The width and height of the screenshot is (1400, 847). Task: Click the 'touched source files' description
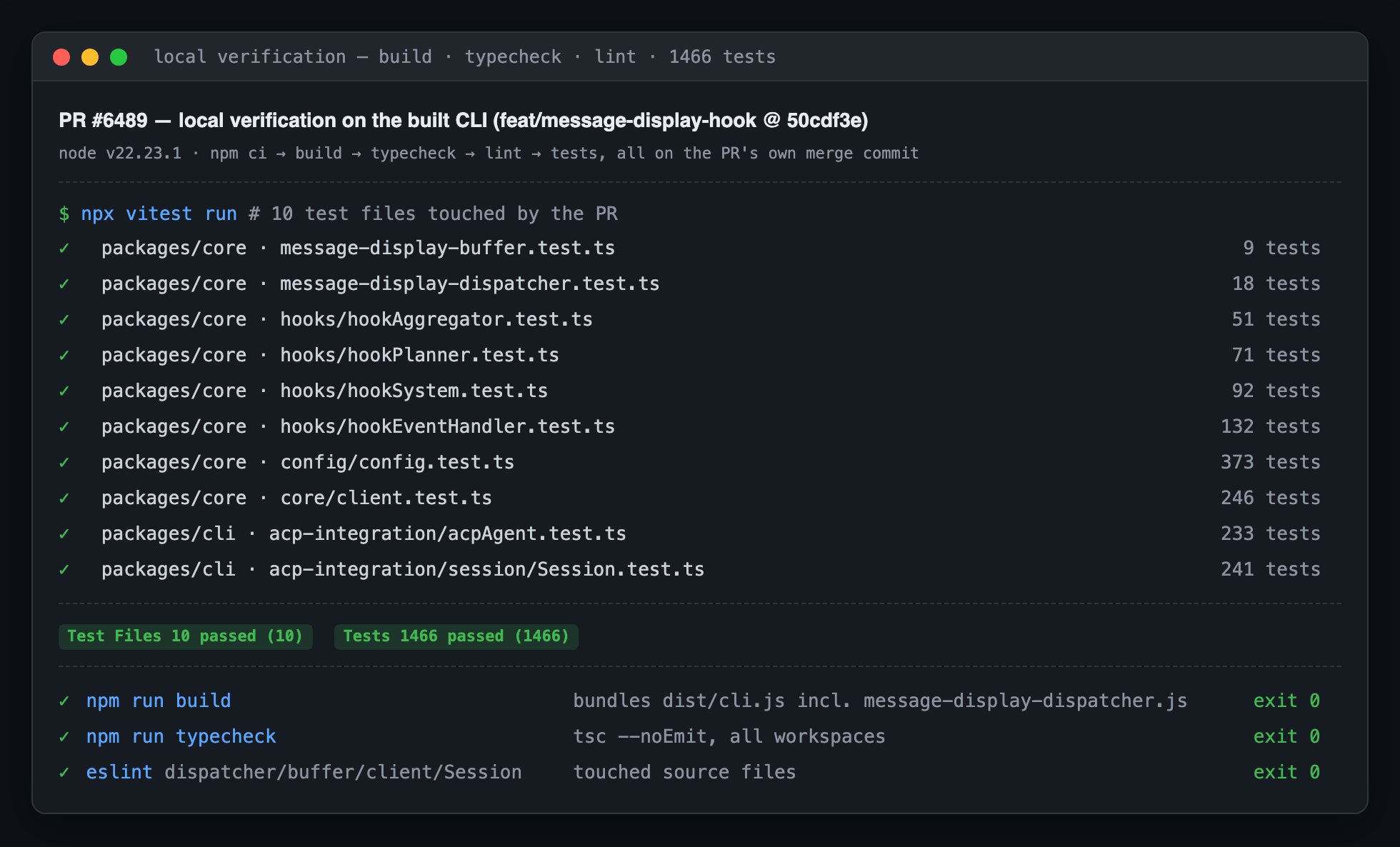click(684, 772)
